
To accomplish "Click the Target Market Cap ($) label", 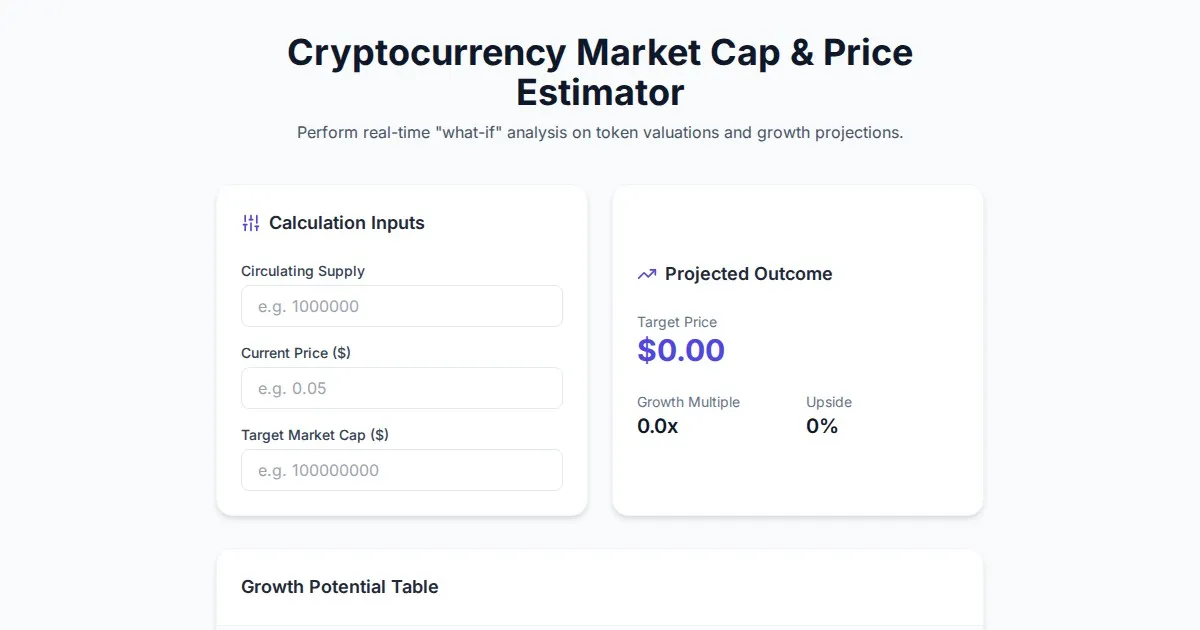I will tap(315, 435).
